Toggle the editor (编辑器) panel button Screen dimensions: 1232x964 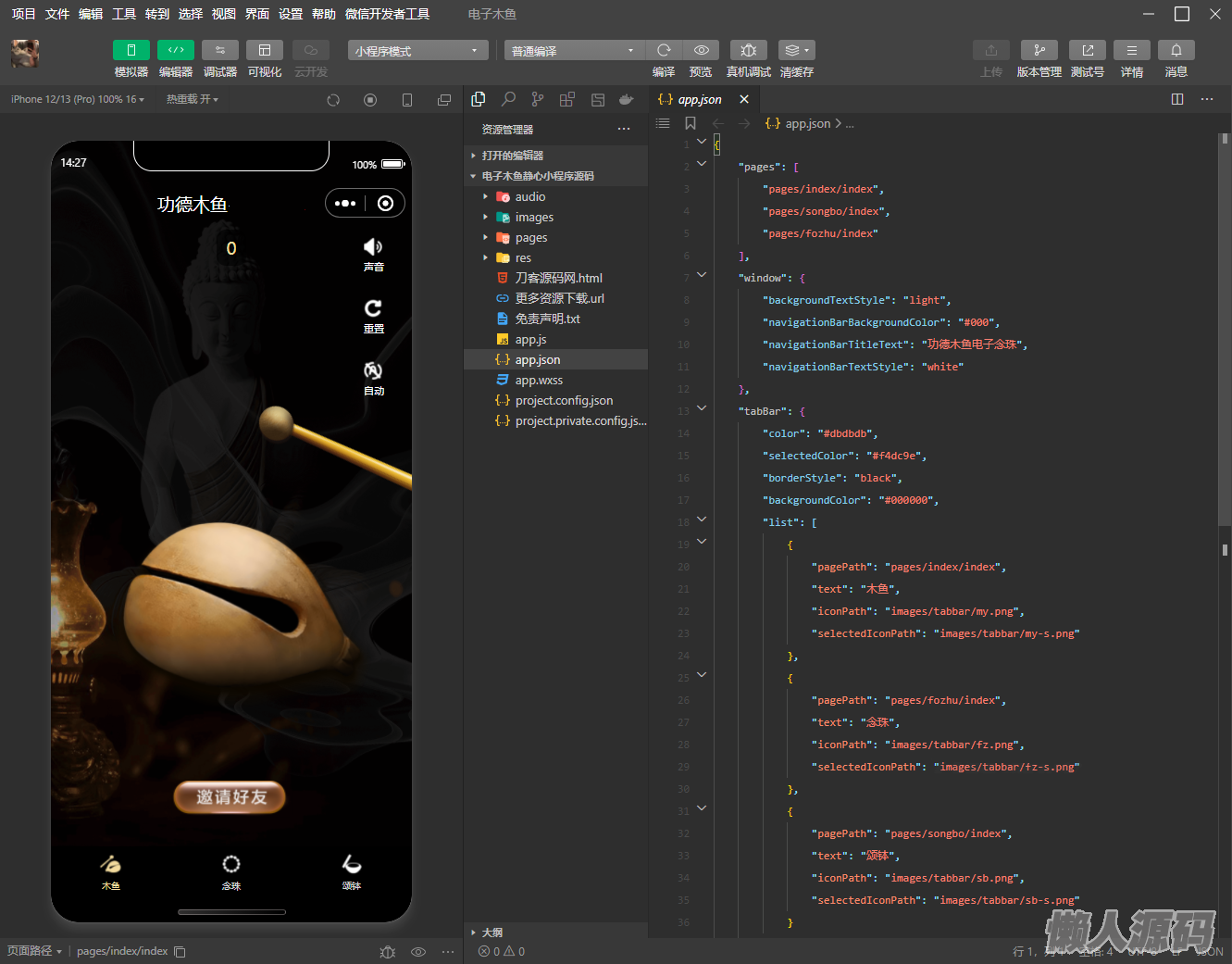point(176,51)
